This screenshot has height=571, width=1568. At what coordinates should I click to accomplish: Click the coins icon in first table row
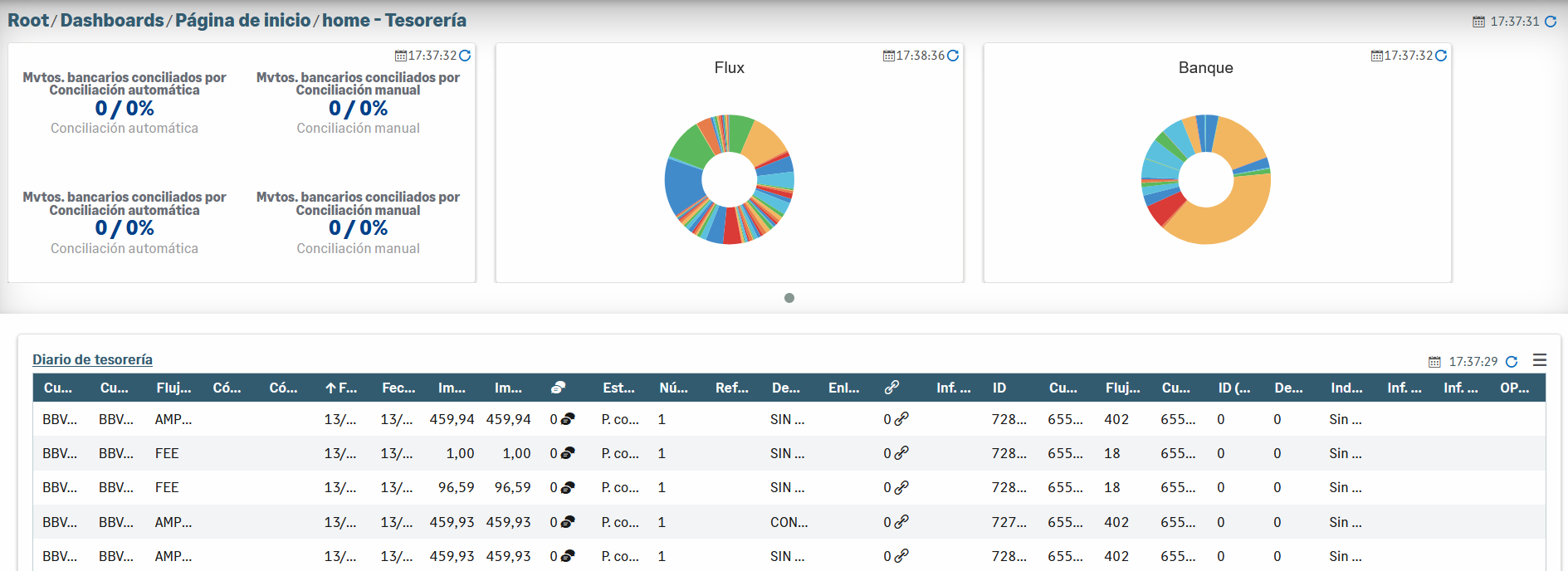568,419
